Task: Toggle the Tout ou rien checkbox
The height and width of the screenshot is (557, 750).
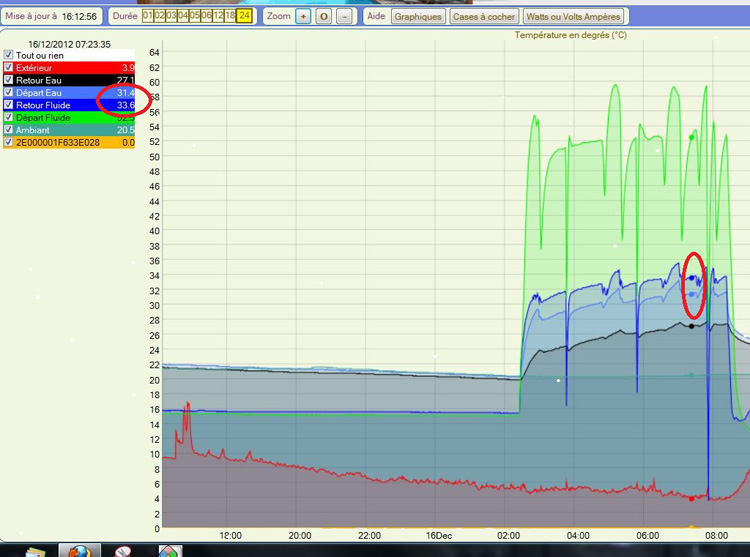Action: pos(9,55)
